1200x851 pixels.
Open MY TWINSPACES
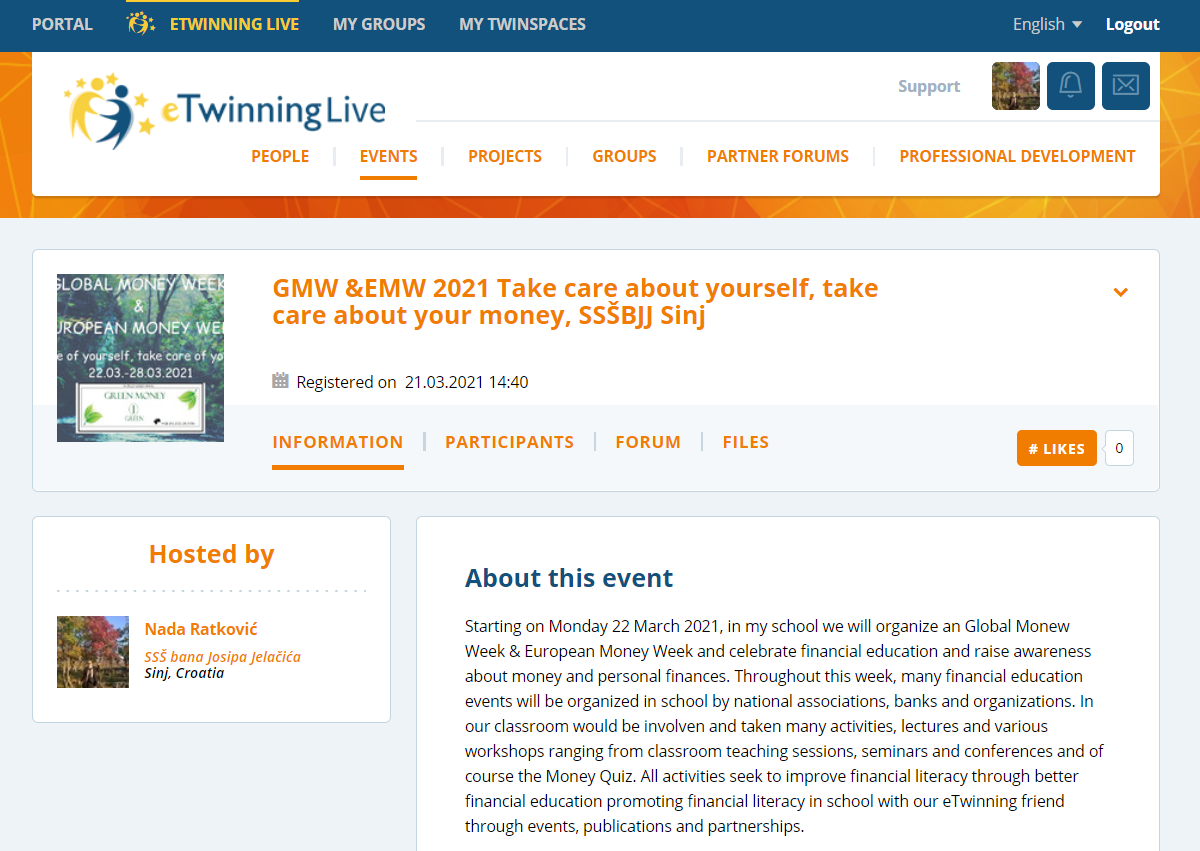point(522,24)
